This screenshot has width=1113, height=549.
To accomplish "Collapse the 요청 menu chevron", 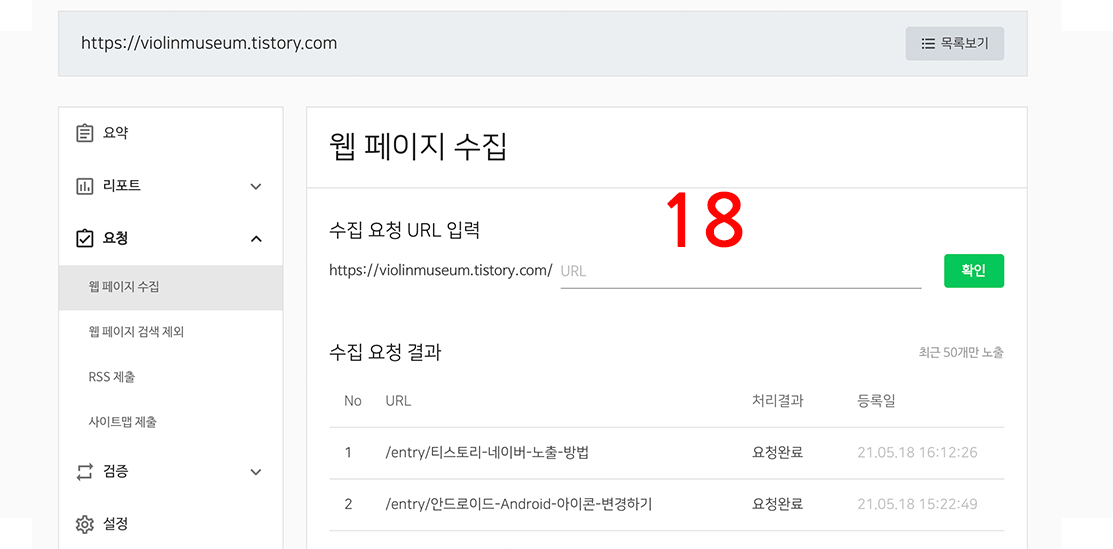I will (256, 239).
